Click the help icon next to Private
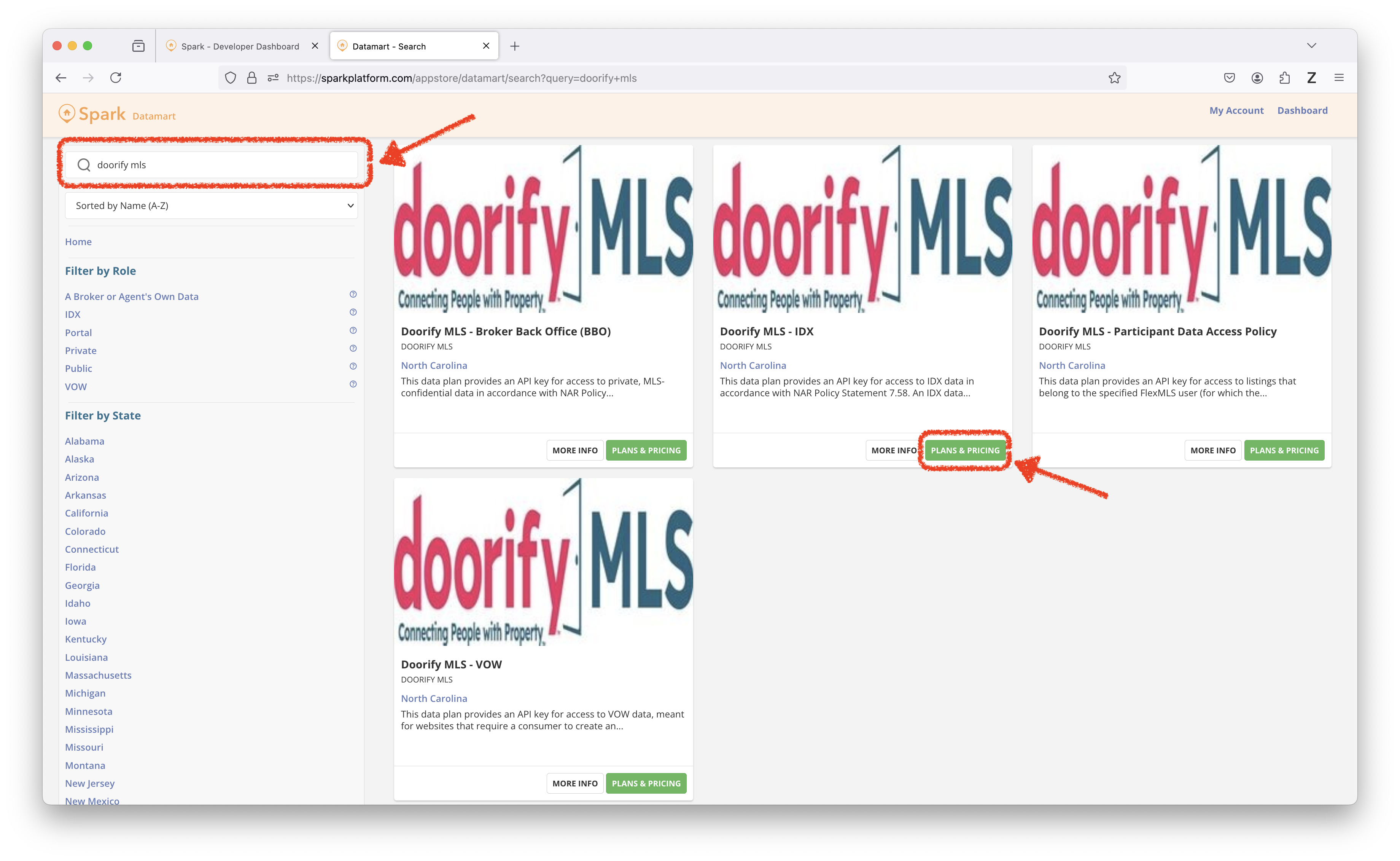This screenshot has width=1400, height=861. [x=353, y=348]
